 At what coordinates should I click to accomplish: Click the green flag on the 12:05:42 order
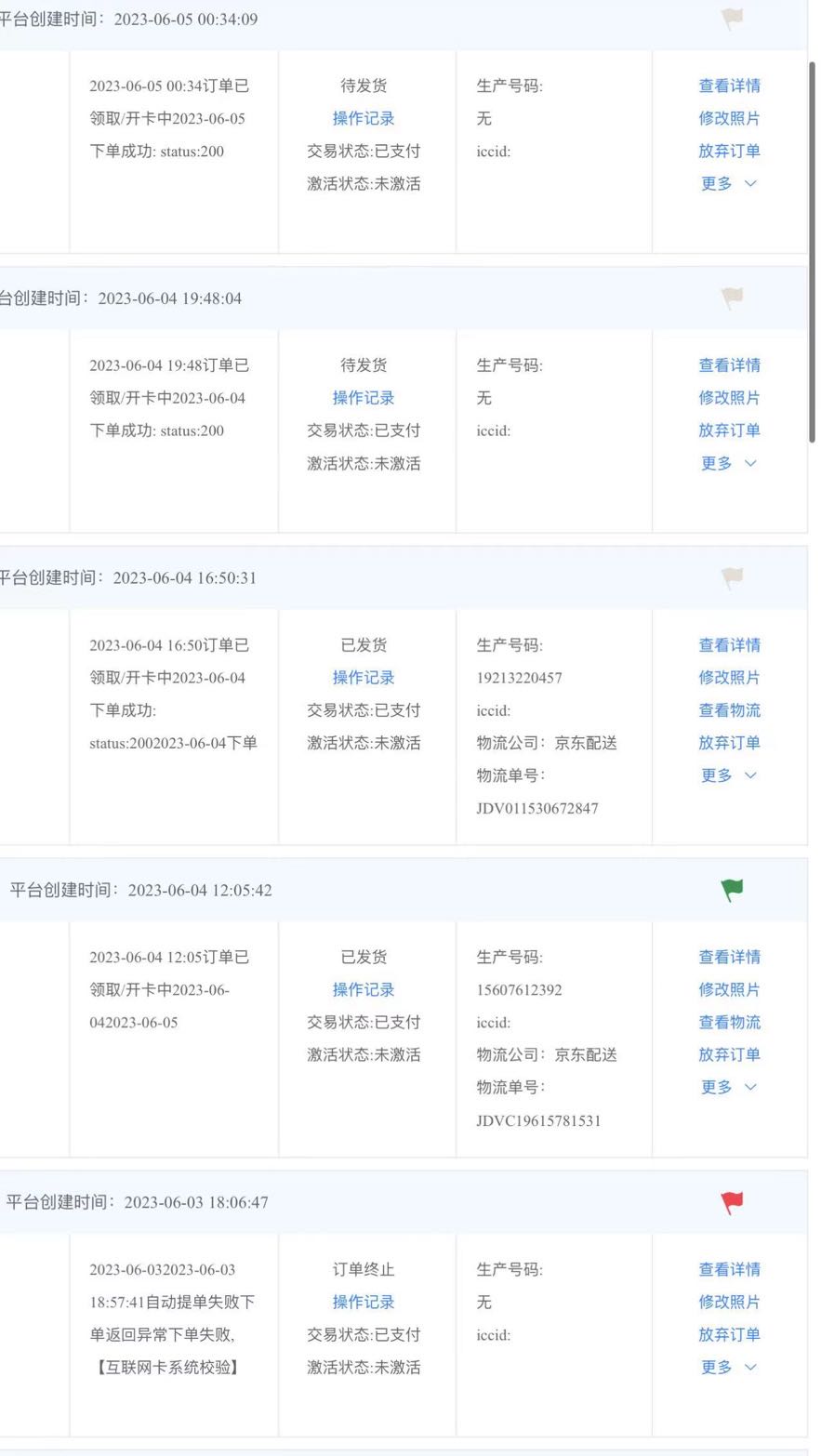(733, 890)
